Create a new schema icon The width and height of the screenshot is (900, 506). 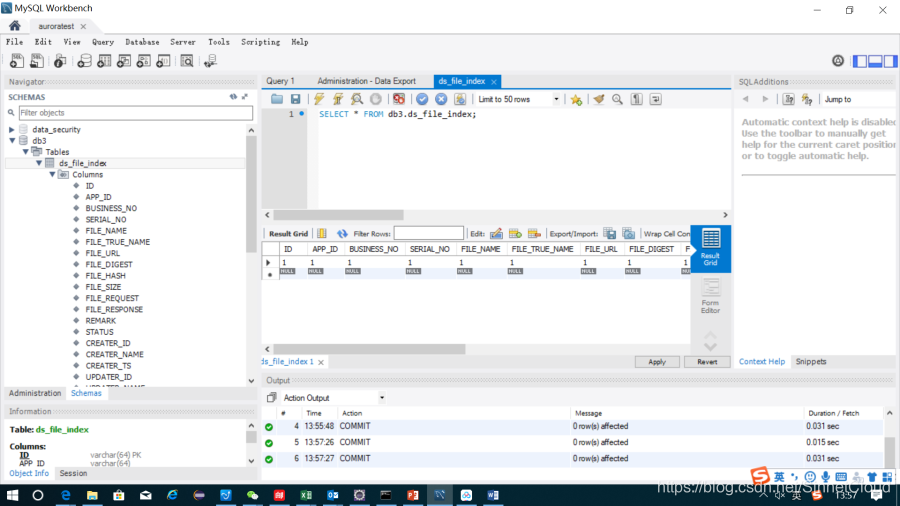coord(84,61)
